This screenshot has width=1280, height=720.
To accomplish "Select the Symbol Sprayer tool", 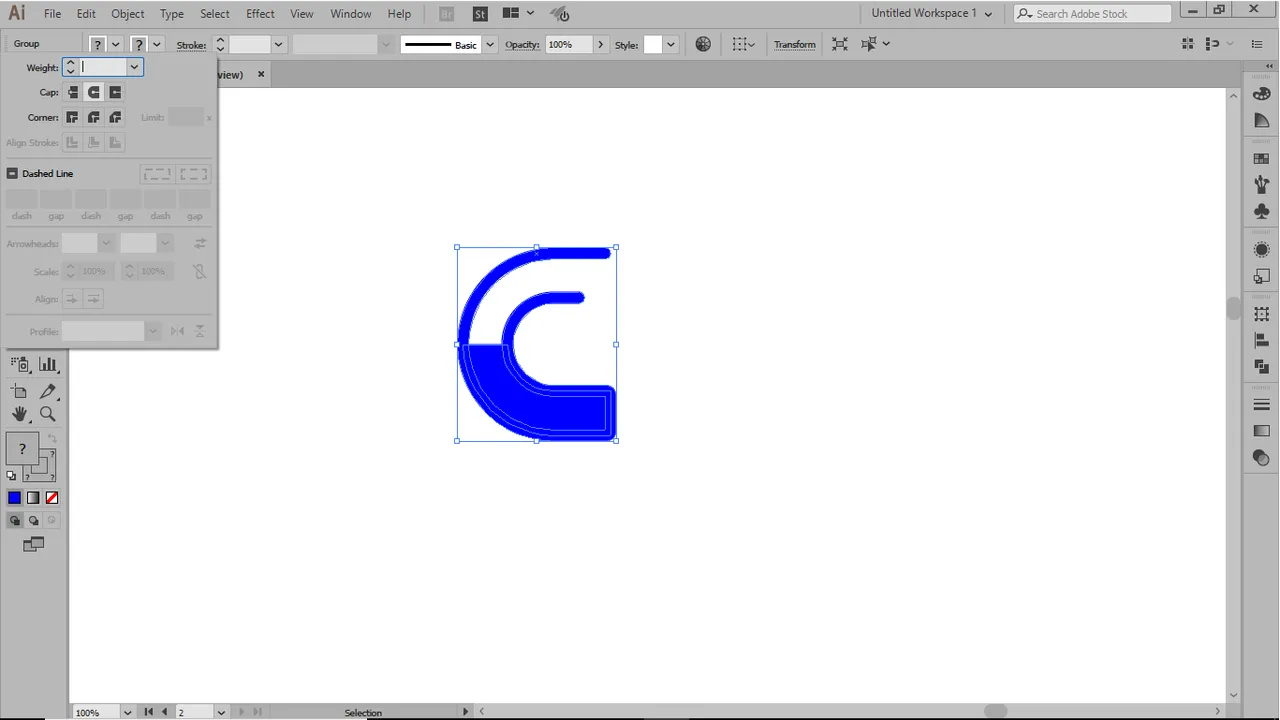I will (x=20, y=365).
